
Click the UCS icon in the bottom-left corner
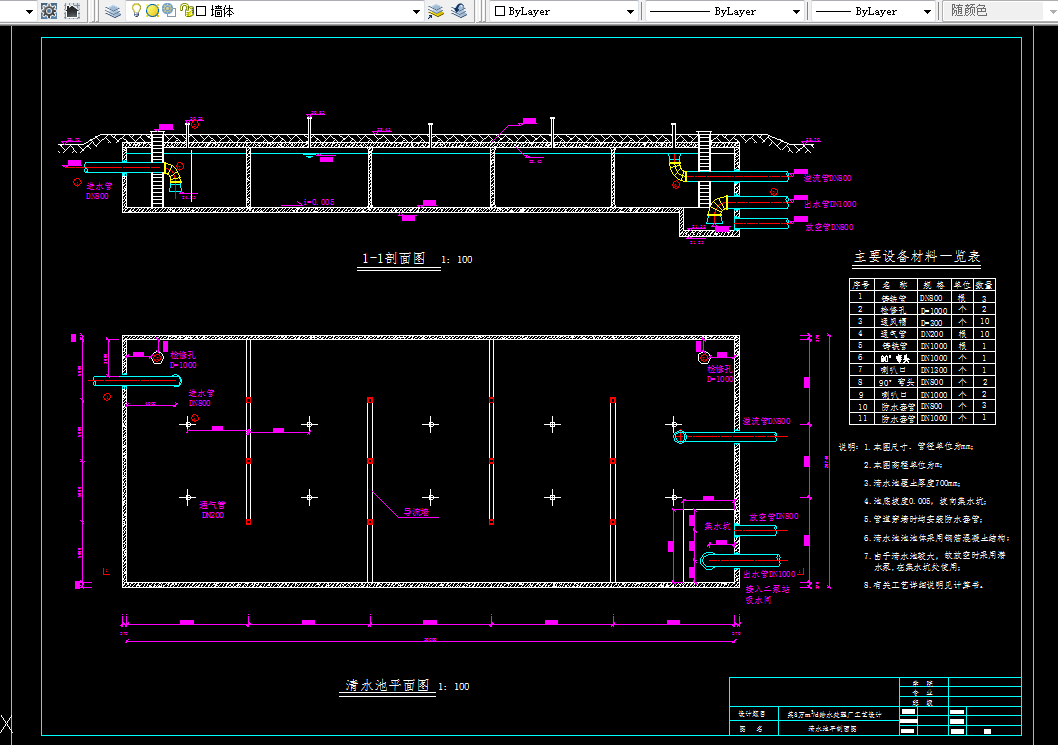(5, 724)
